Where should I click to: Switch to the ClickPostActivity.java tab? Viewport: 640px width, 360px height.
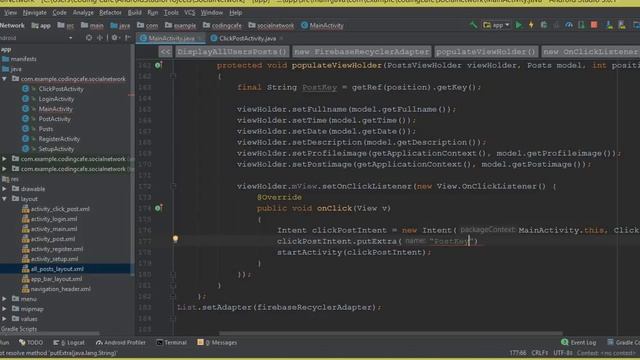coord(247,38)
